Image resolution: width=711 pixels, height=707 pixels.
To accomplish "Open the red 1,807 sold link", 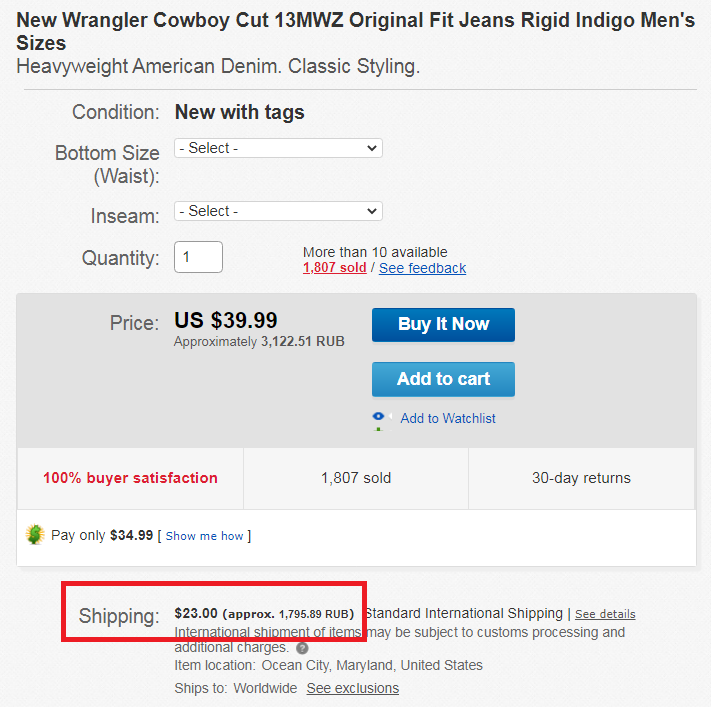I will [x=334, y=268].
